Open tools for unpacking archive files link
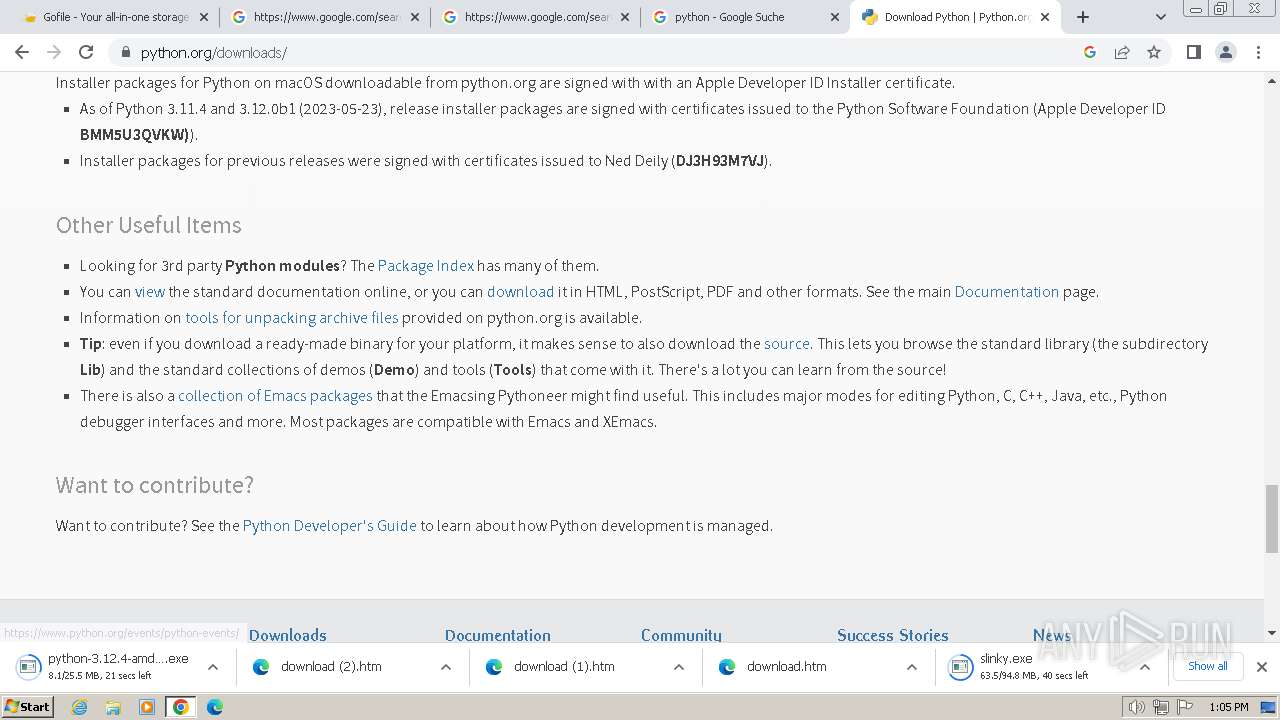1280x720 pixels. [x=292, y=317]
